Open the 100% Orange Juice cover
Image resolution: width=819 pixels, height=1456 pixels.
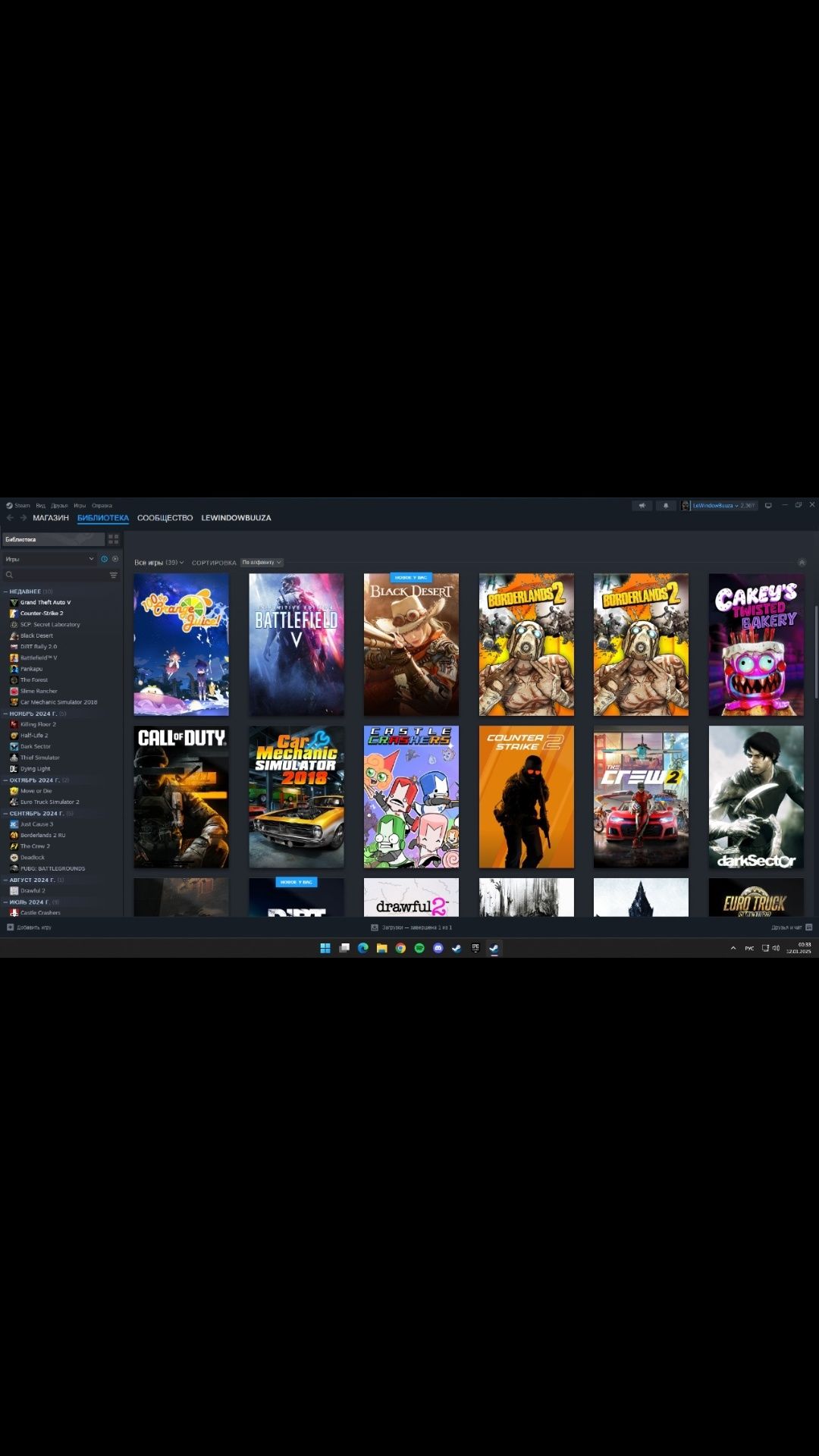(181, 645)
